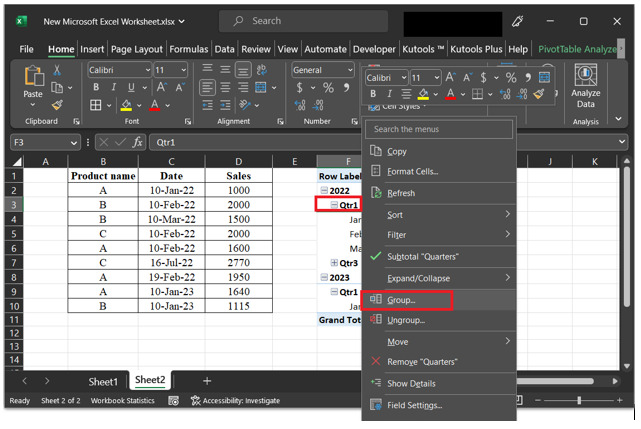Click the Ungroup icon in context menu

376,320
